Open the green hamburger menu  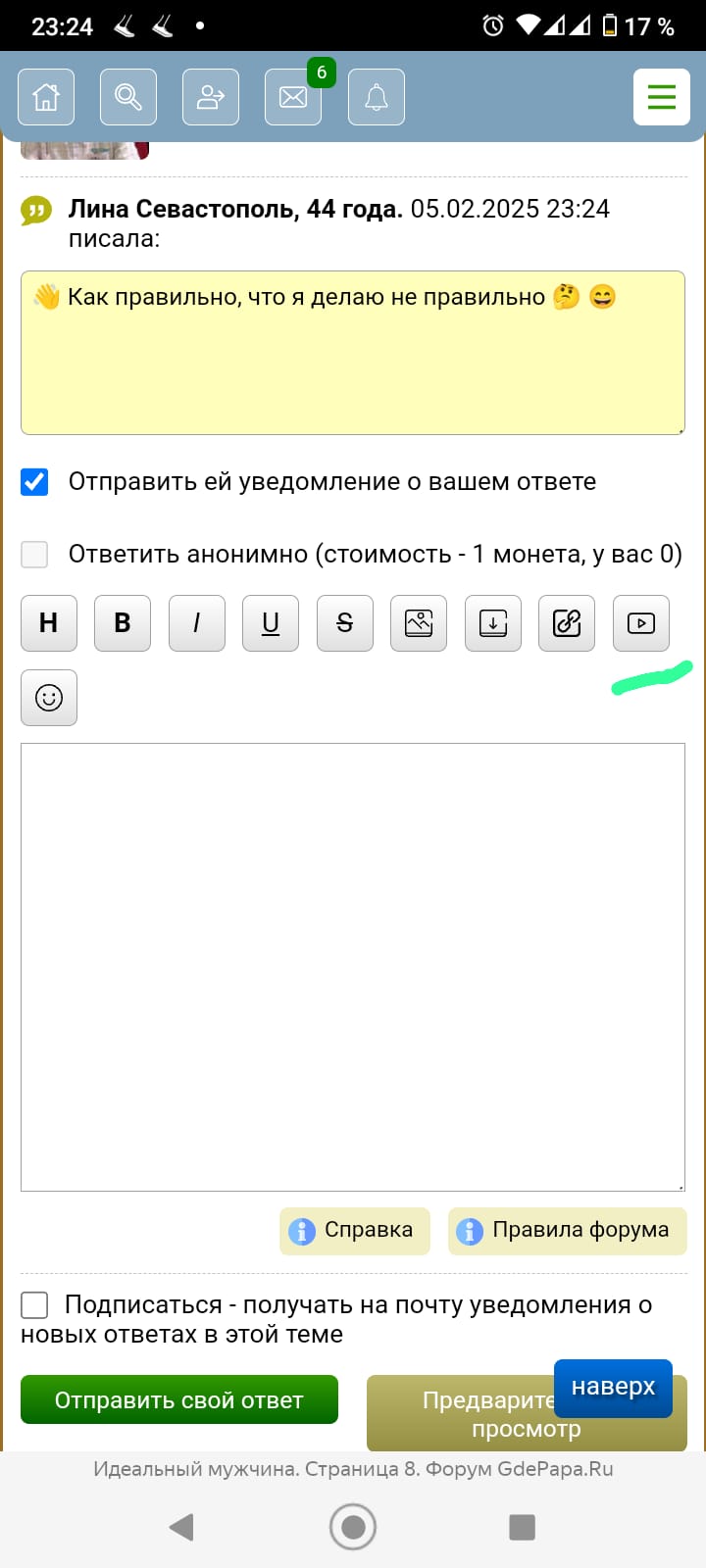[661, 97]
